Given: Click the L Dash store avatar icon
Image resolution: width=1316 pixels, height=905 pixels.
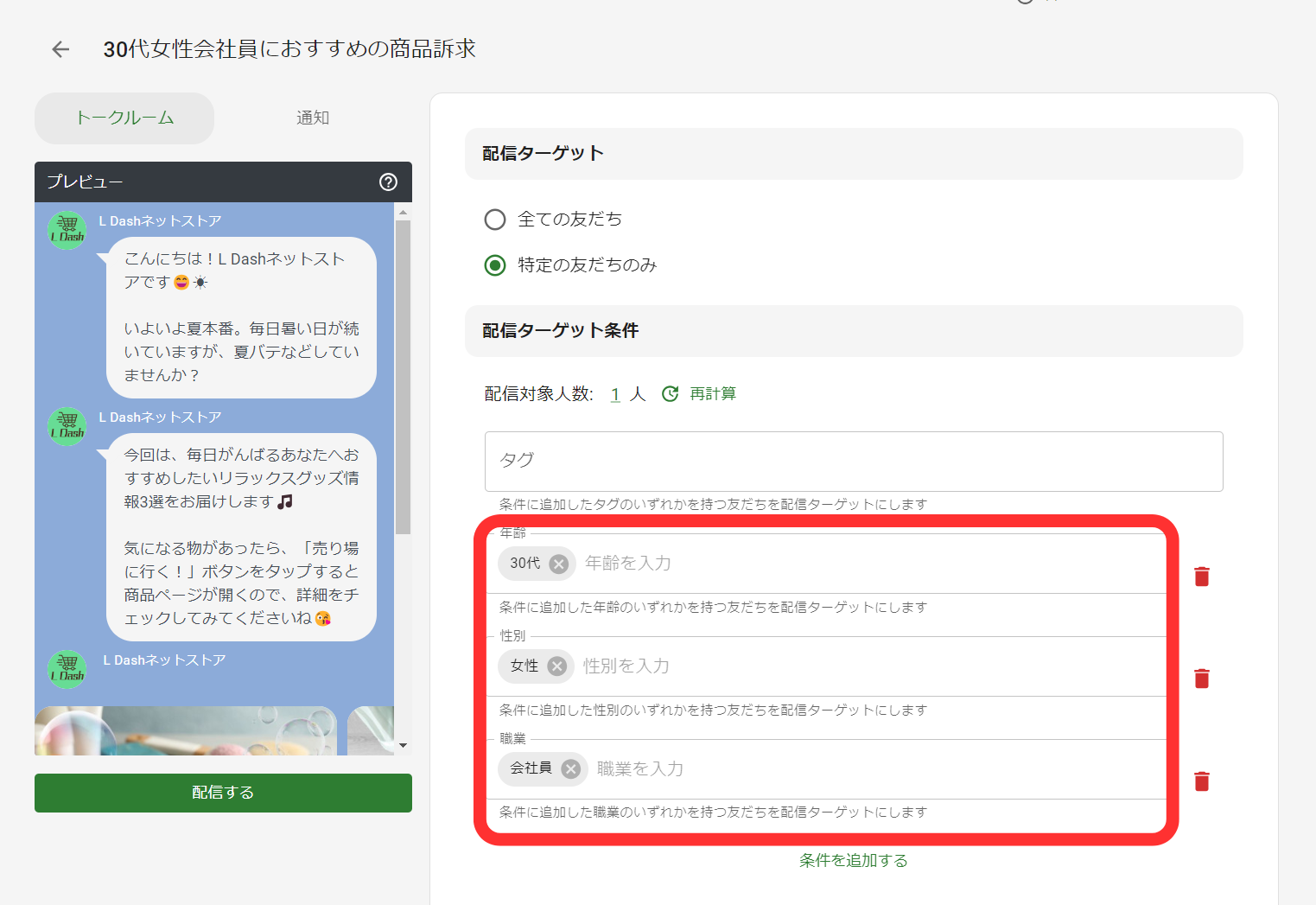Looking at the screenshot, I should 67,230.
